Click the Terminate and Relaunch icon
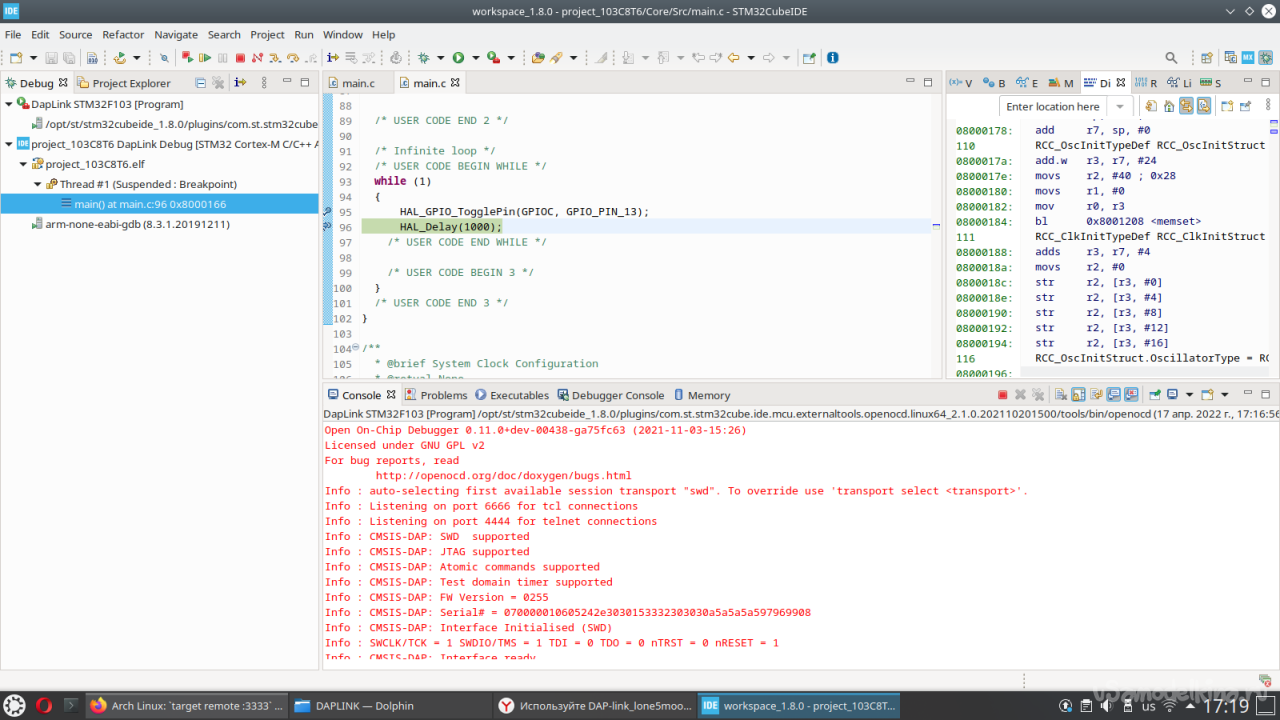Image resolution: width=1280 pixels, height=720 pixels. pyautogui.click(x=187, y=58)
